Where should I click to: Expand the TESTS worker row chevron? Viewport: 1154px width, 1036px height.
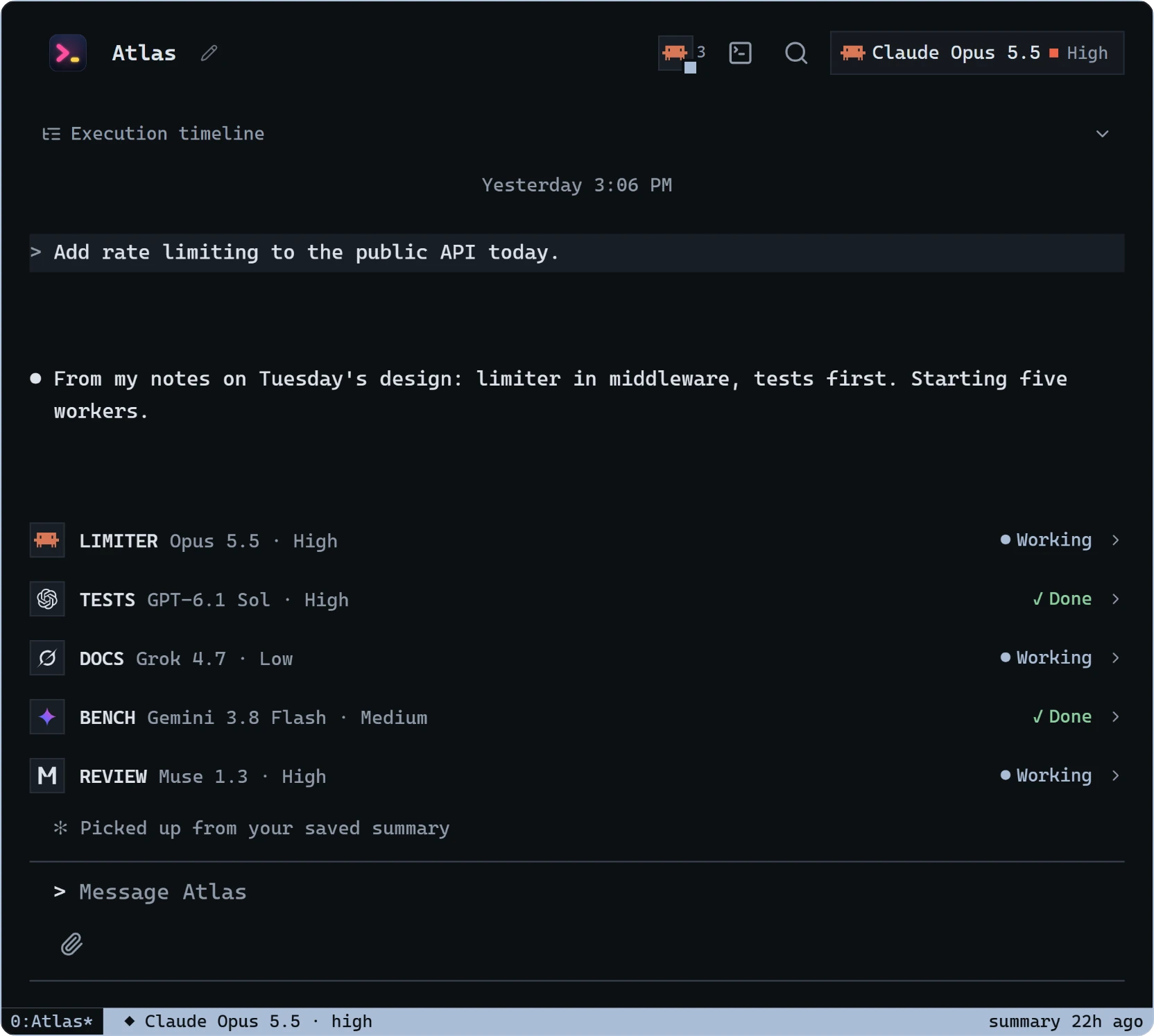pos(1115,599)
